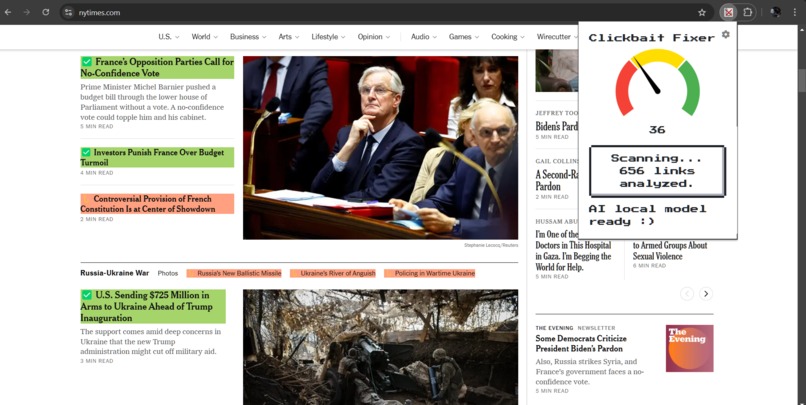The width and height of the screenshot is (806, 405).
Task: Click the green checkmark on U.S. Sending $725 Million
Action: point(86,295)
